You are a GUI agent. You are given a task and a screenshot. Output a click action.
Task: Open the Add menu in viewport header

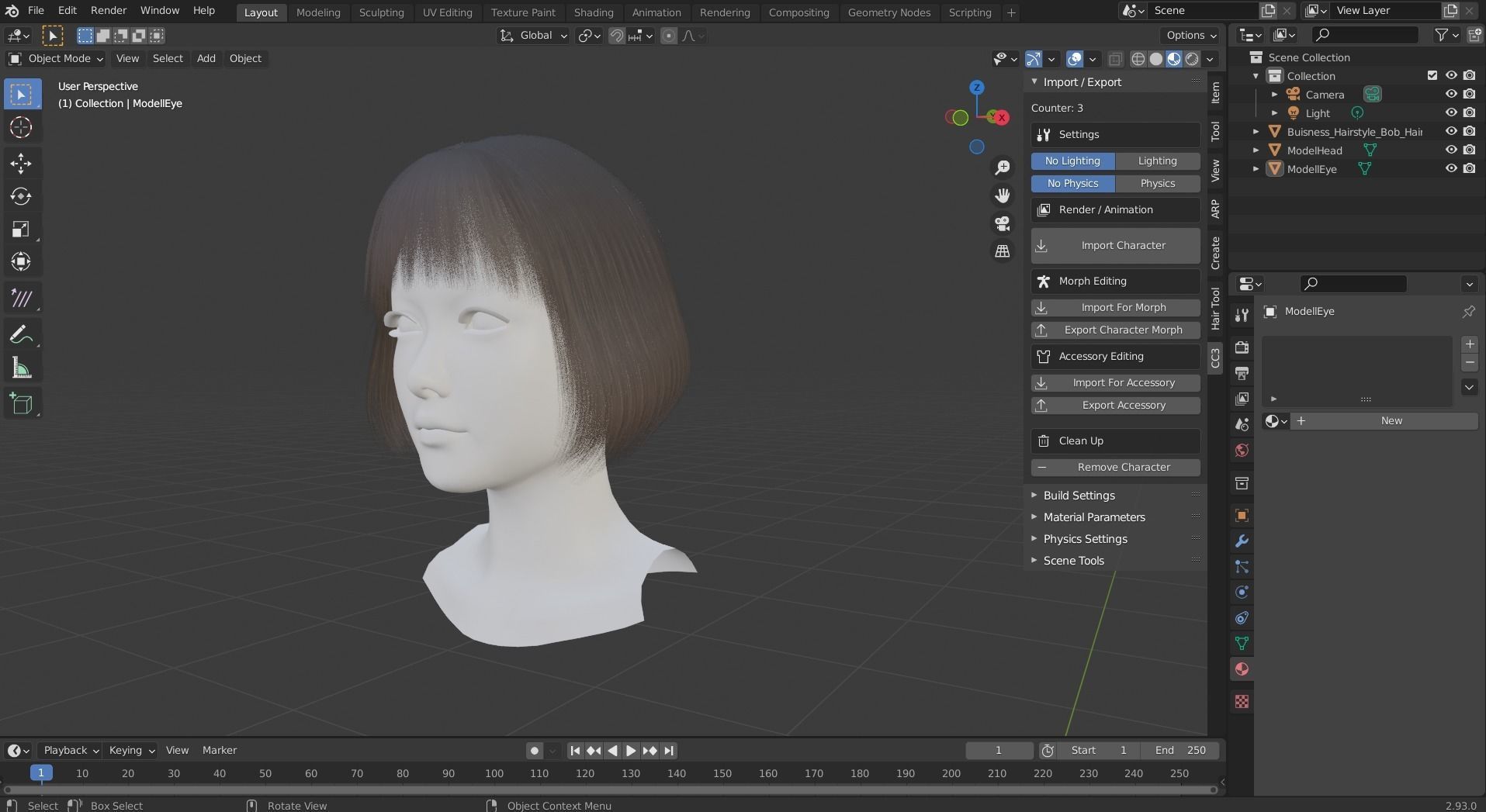[206, 58]
